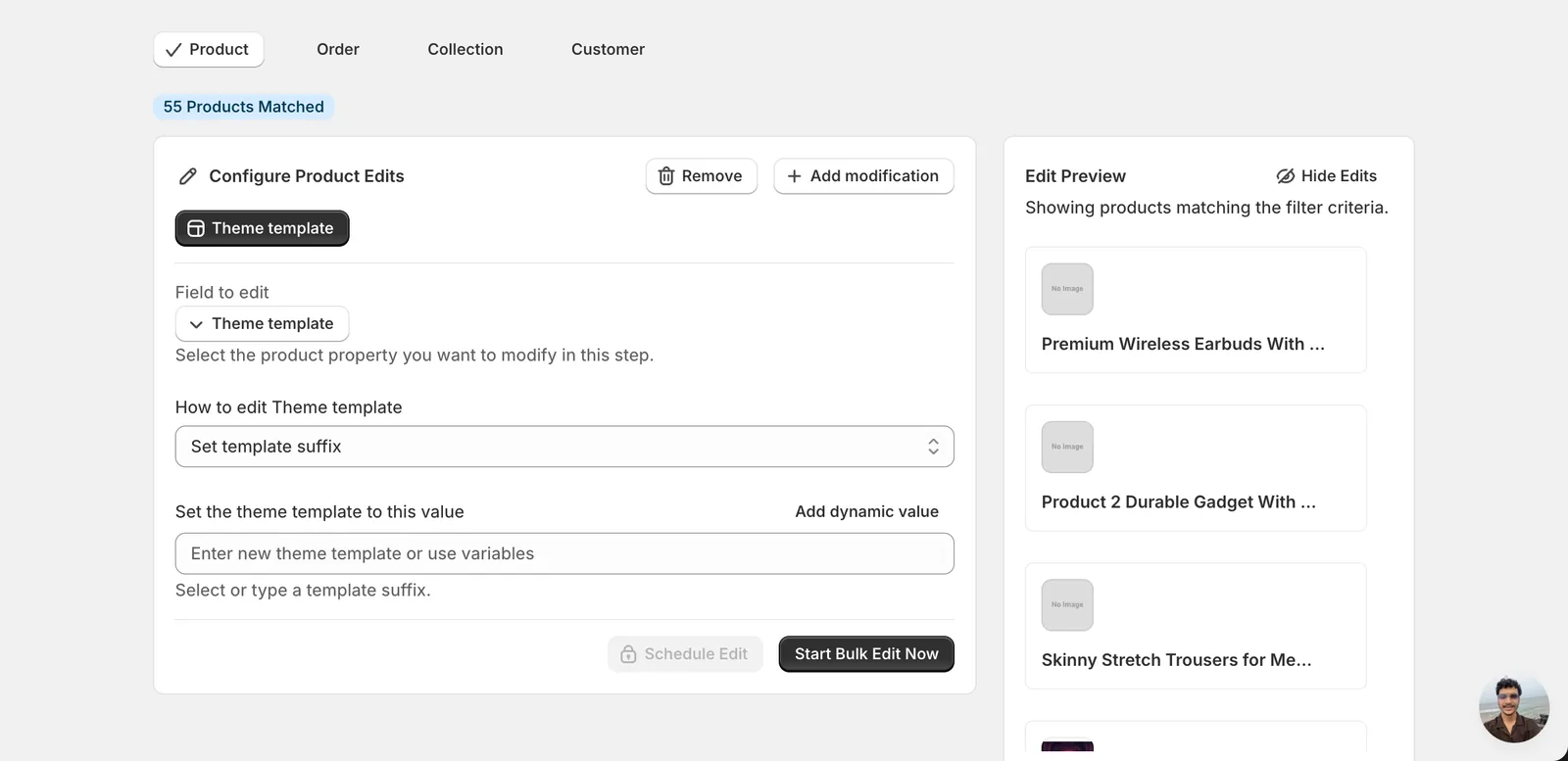Click the trash icon on Remove
The width and height of the screenshot is (1568, 761).
click(666, 176)
